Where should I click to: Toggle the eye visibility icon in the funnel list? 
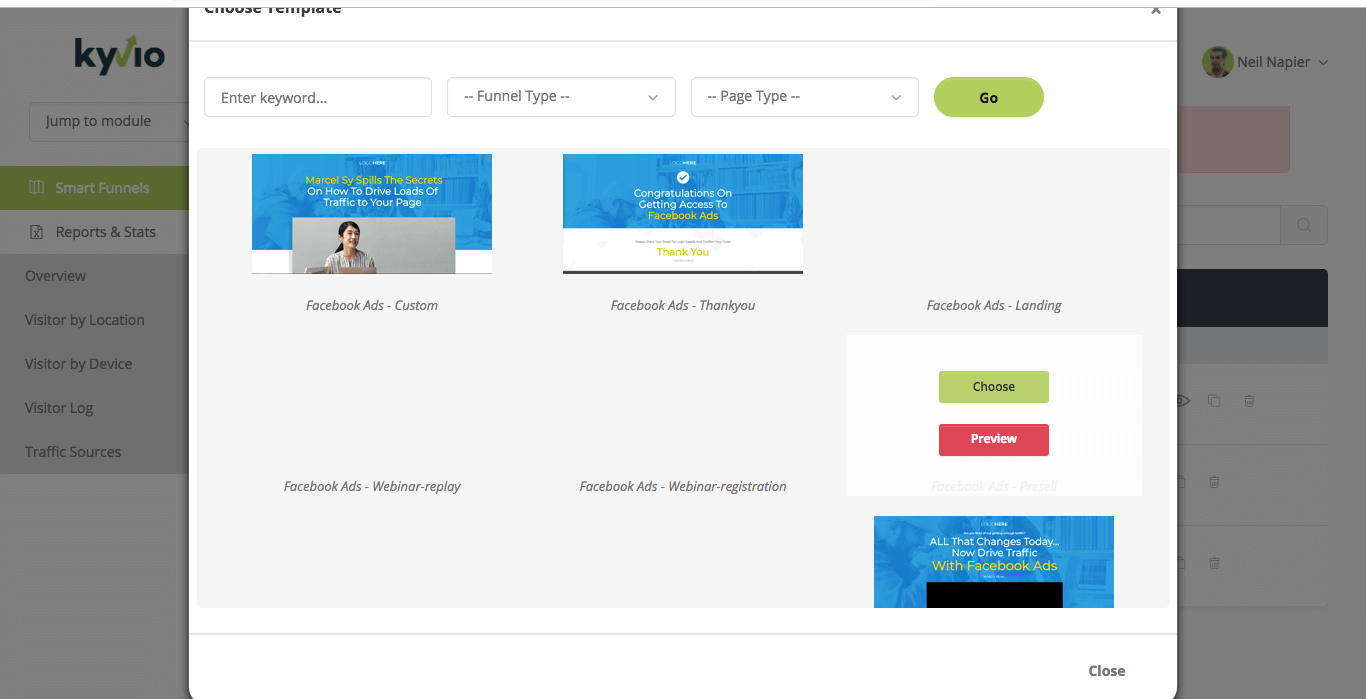pos(1182,401)
